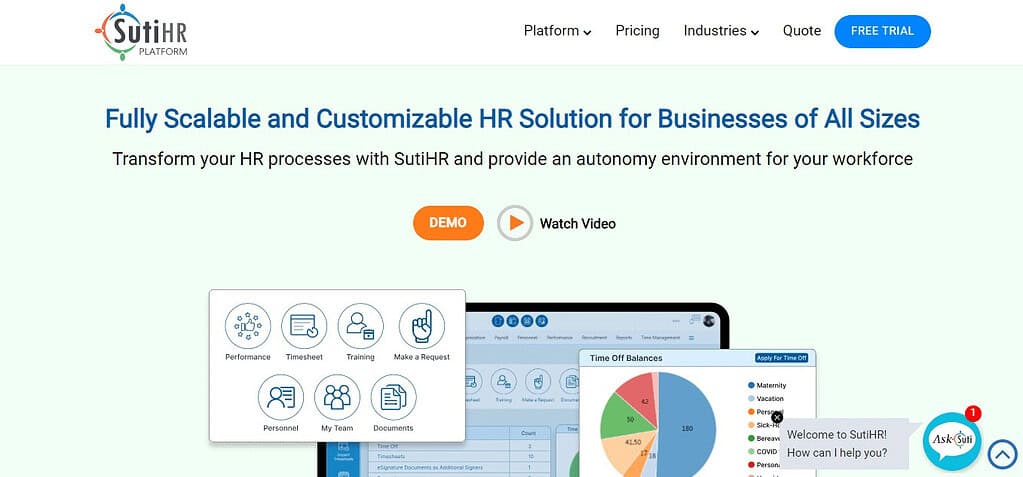Click the SutiHR Platform logo
This screenshot has height=477, width=1023.
(141, 32)
